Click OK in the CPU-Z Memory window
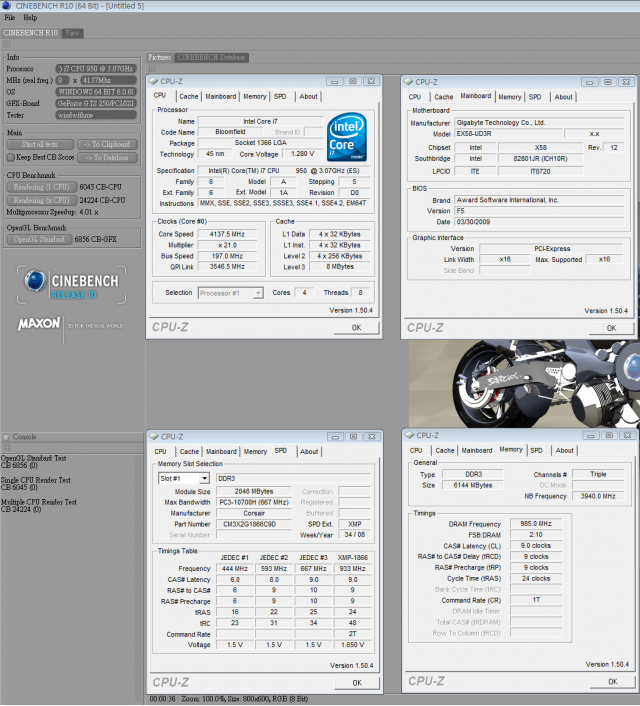 click(x=613, y=682)
